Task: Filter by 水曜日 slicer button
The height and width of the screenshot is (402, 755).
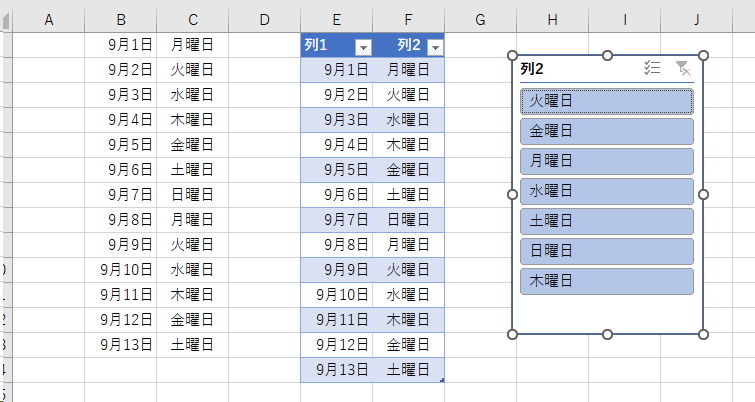Action: tap(606, 191)
